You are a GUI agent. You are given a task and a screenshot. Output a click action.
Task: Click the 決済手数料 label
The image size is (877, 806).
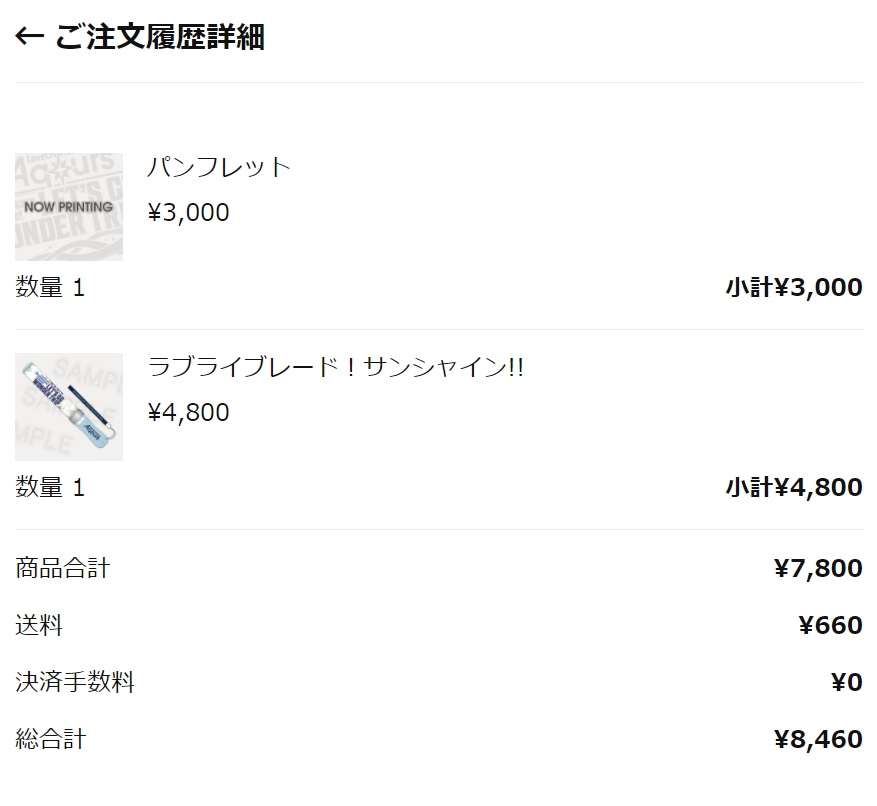(x=75, y=683)
